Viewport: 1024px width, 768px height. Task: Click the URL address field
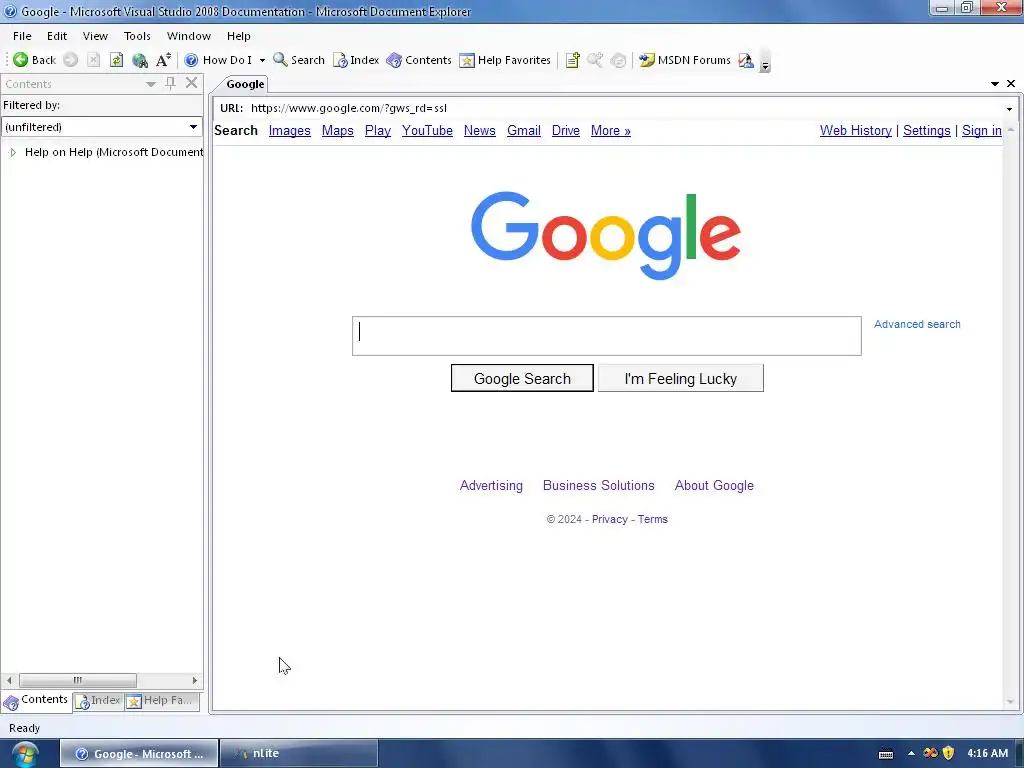(625, 108)
